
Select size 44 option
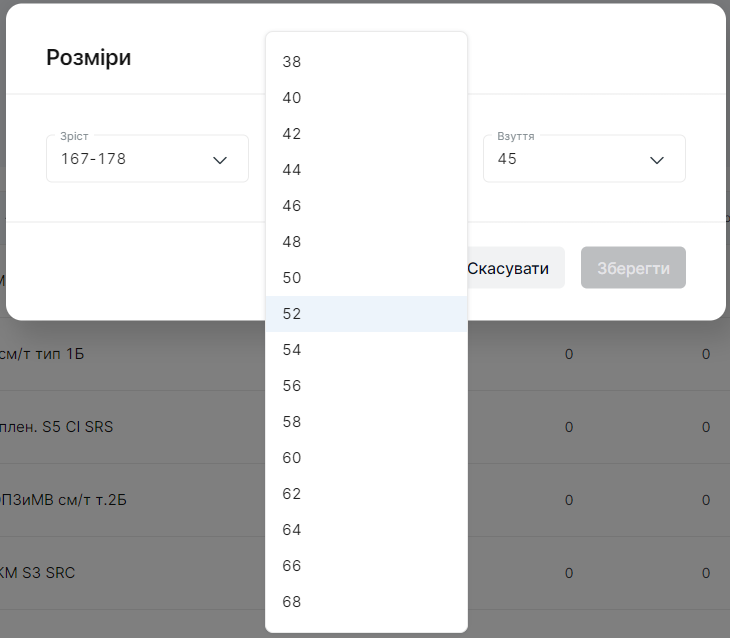(x=366, y=170)
